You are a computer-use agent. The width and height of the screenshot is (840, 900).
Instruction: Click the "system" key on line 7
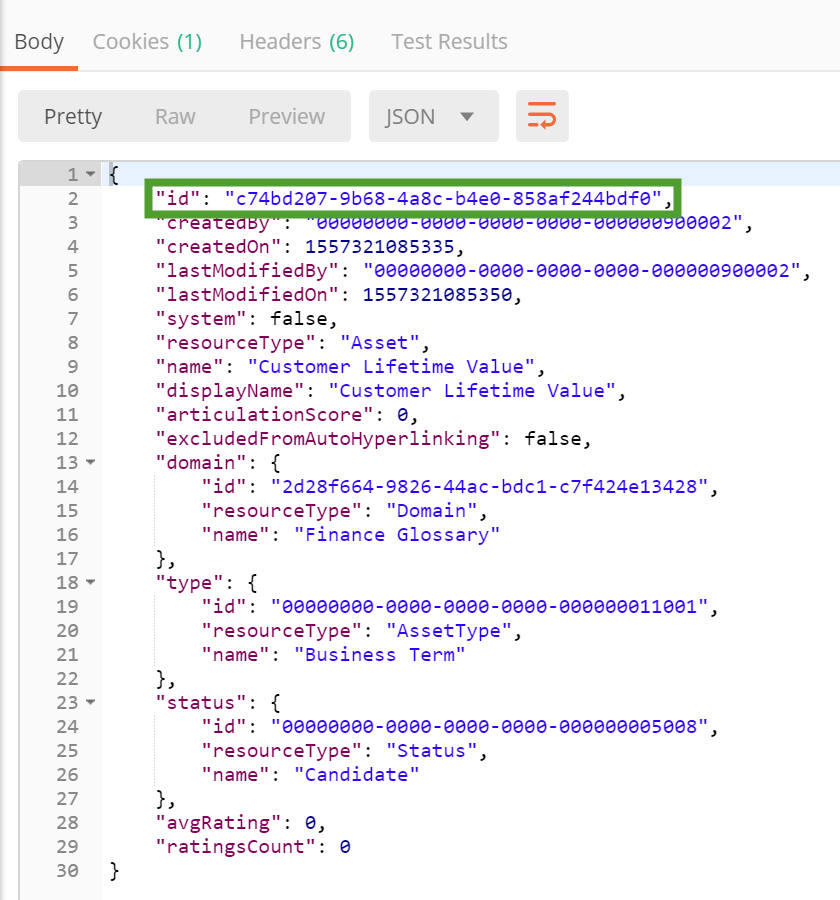[201, 319]
